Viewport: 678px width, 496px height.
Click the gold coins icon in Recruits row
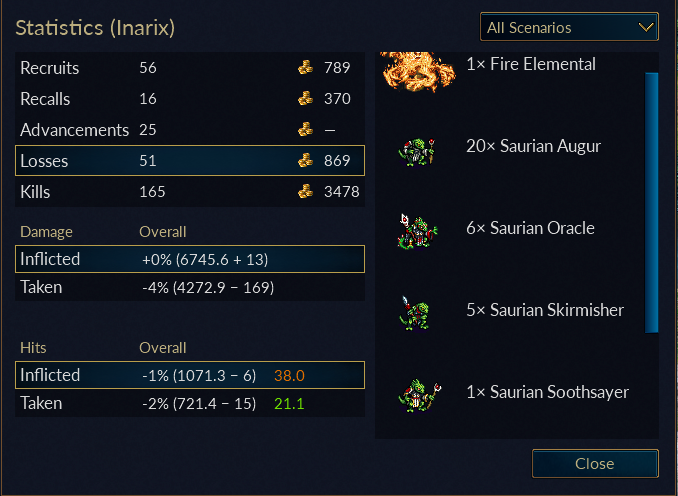[305, 67]
